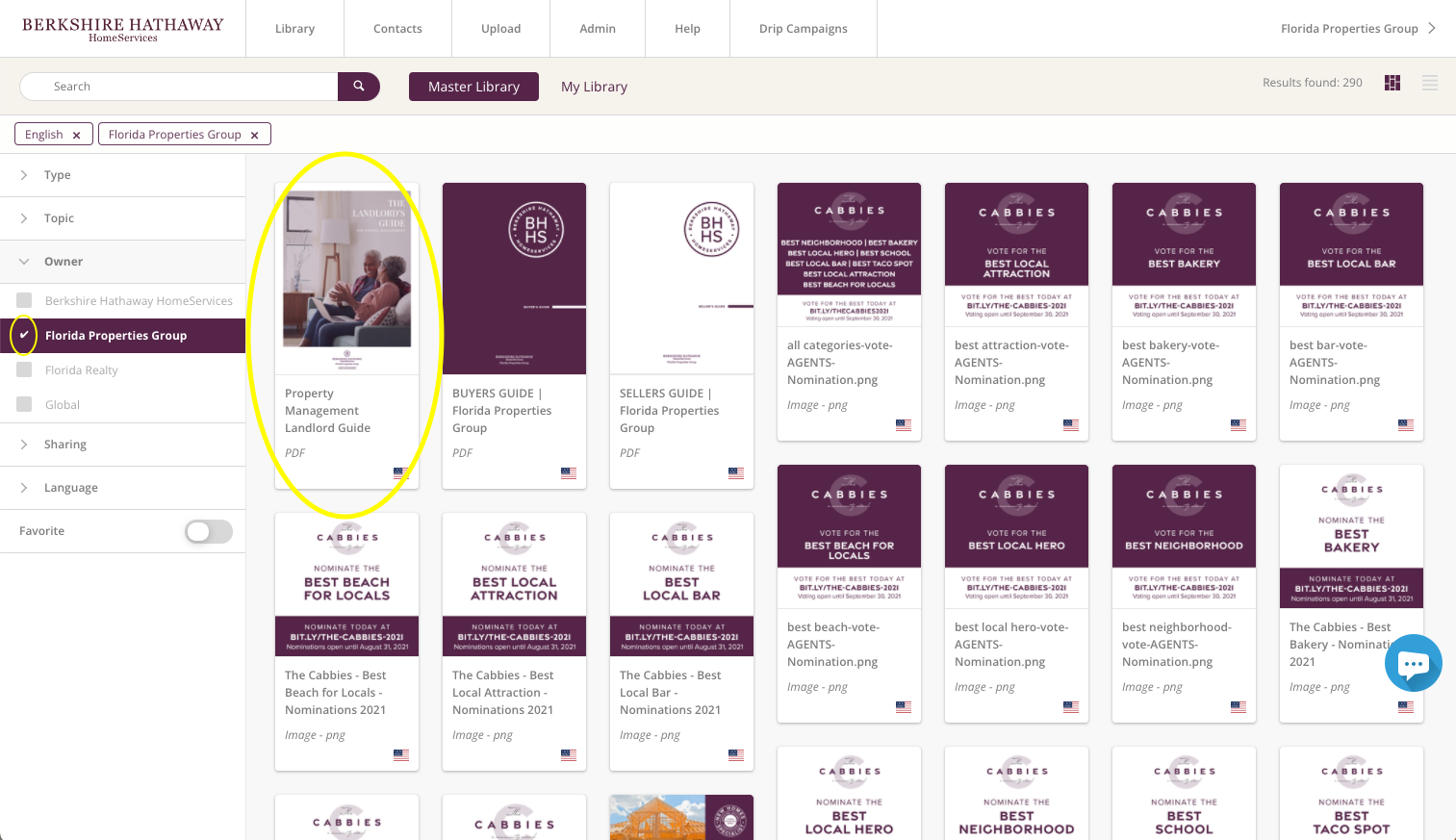
Task: Switch to My Library tab
Action: pos(594,87)
